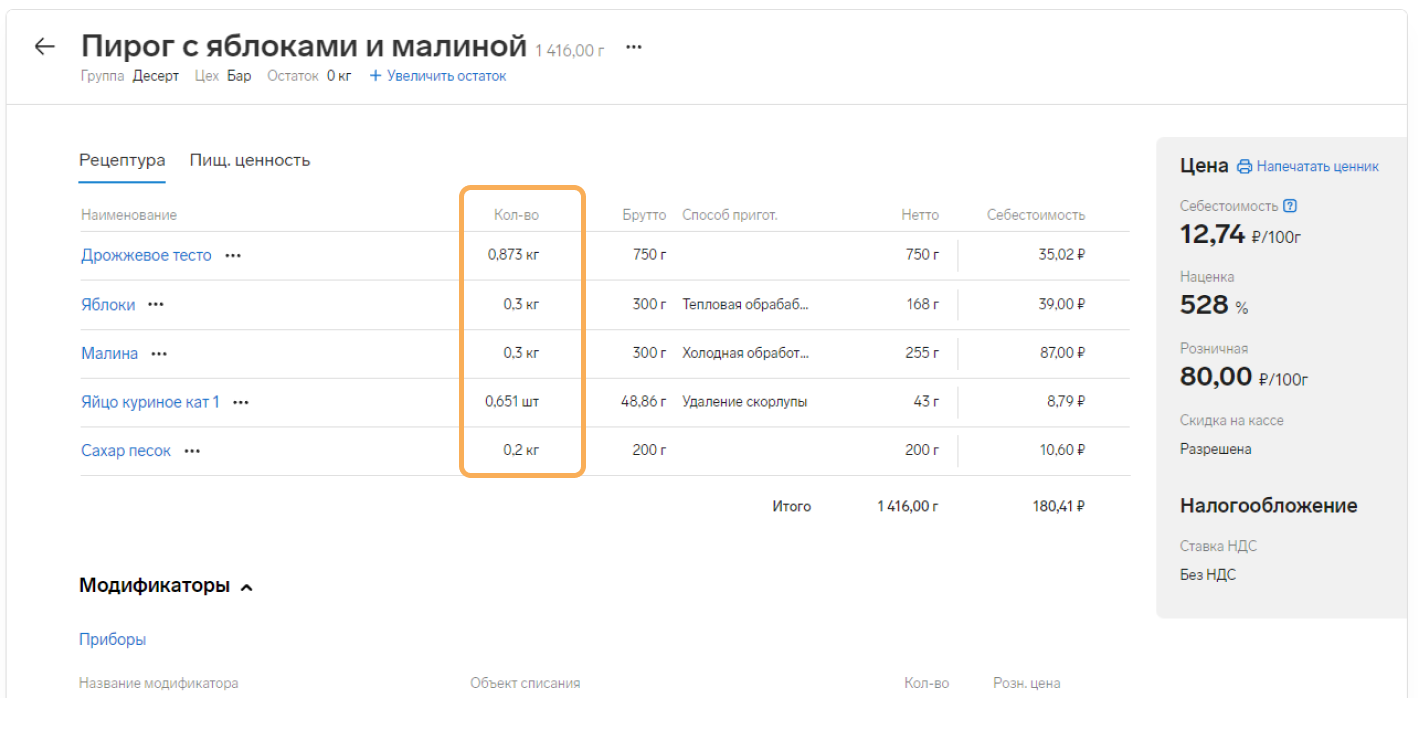Open the Малина ingredient link
The image size is (1418, 742).
pyautogui.click(x=110, y=354)
